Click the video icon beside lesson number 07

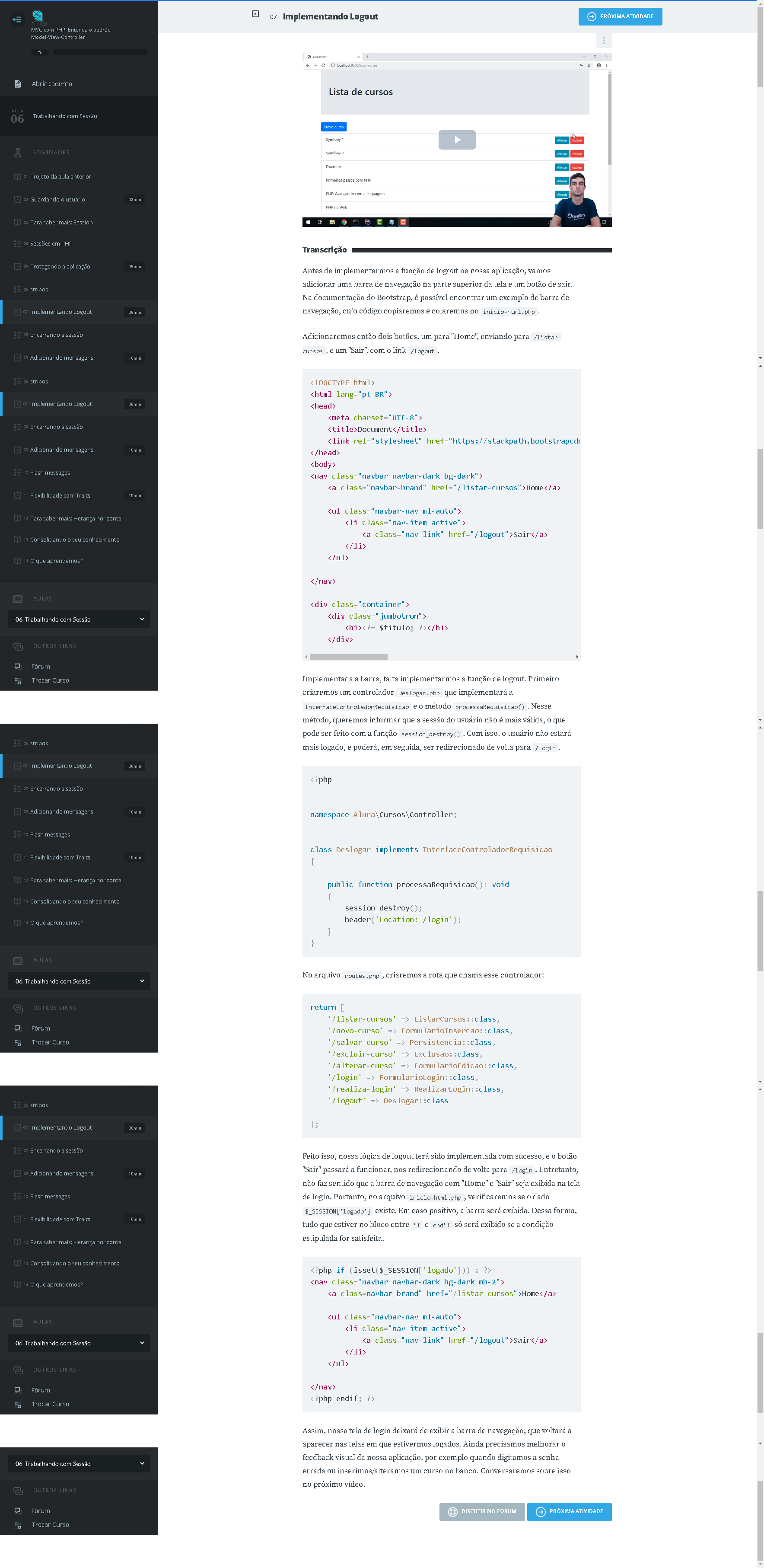coord(255,14)
